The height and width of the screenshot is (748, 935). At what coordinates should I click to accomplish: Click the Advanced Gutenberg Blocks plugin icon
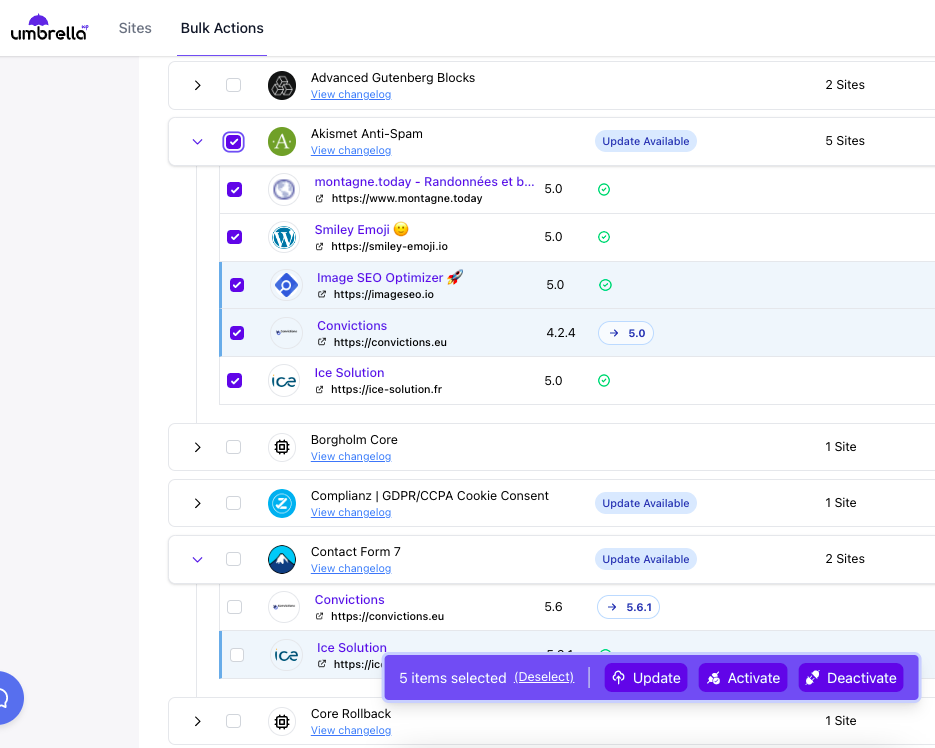[x=282, y=85]
